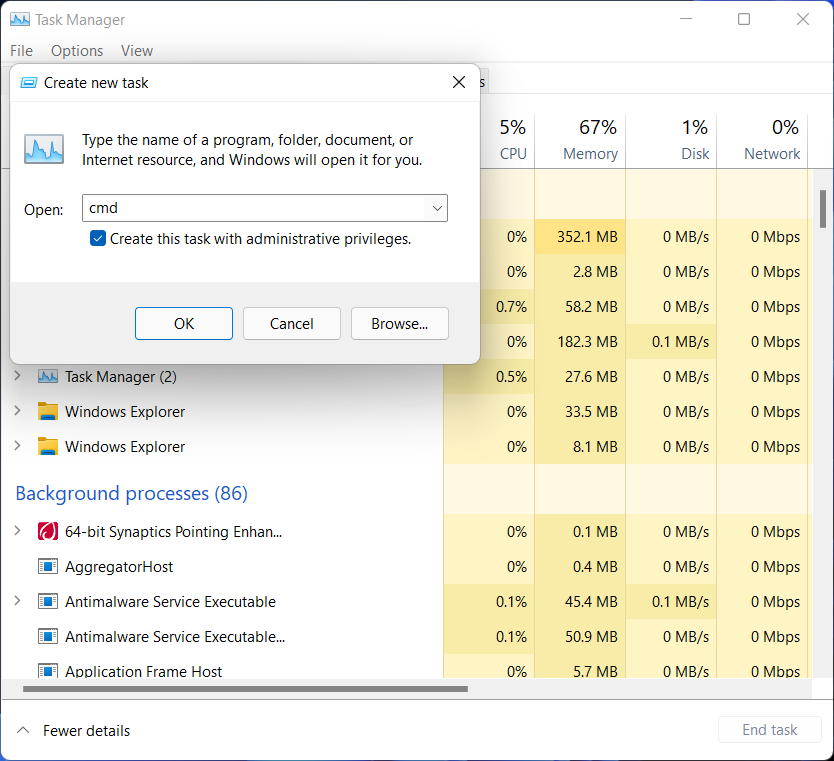Click the red Synaptics Pointing Enhancer icon
This screenshot has height=761, width=834.
(48, 532)
